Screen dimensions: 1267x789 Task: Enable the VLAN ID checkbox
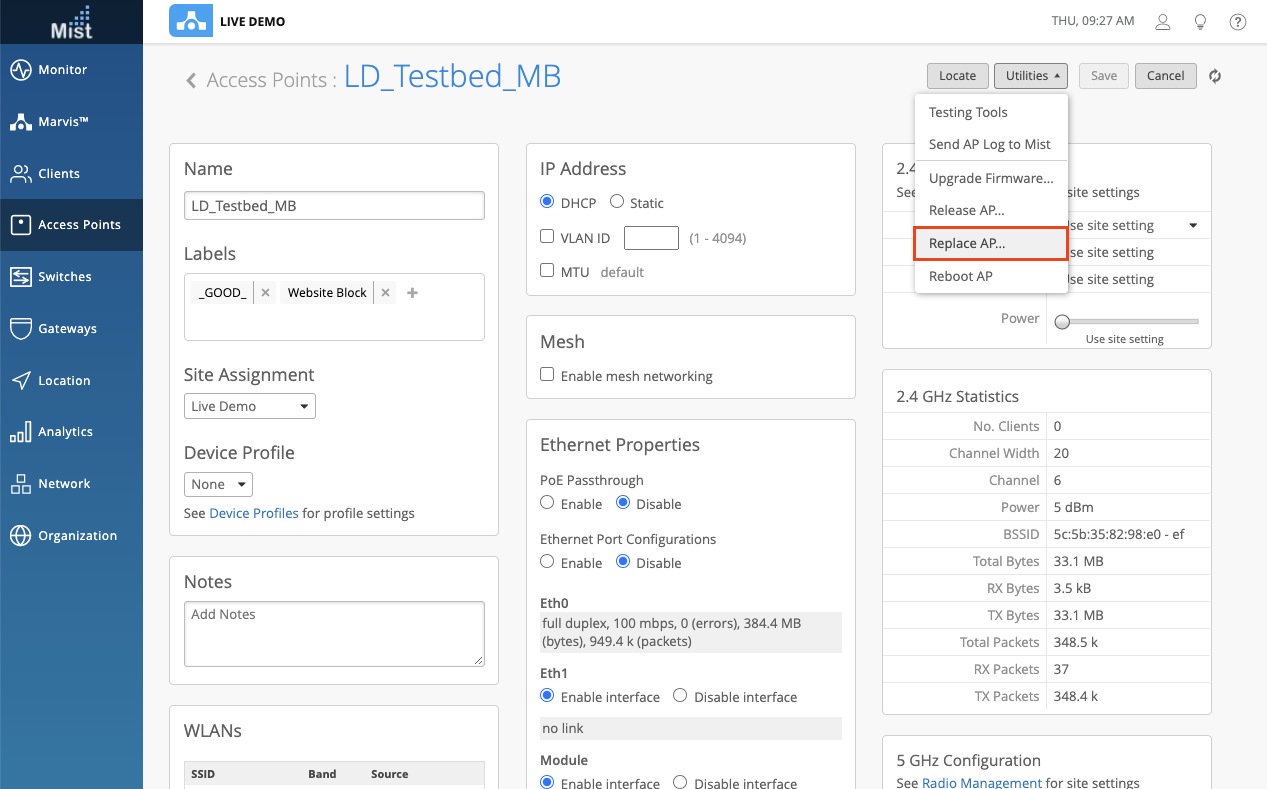coord(547,238)
